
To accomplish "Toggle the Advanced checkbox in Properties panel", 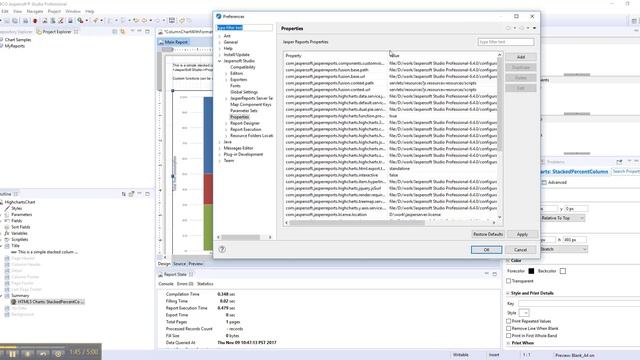I will [x=544, y=182].
